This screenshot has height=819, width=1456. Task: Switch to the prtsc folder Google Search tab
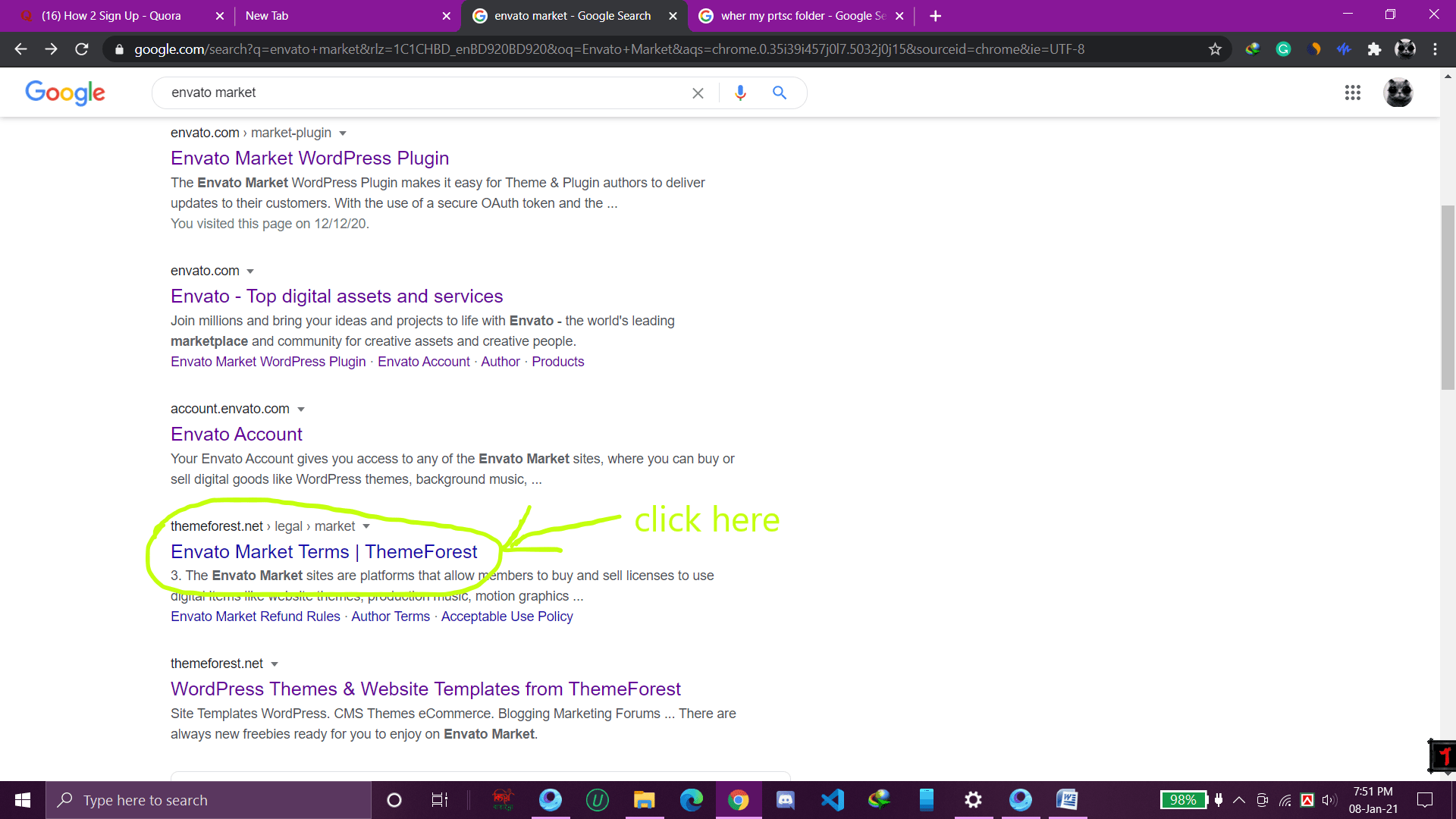802,16
